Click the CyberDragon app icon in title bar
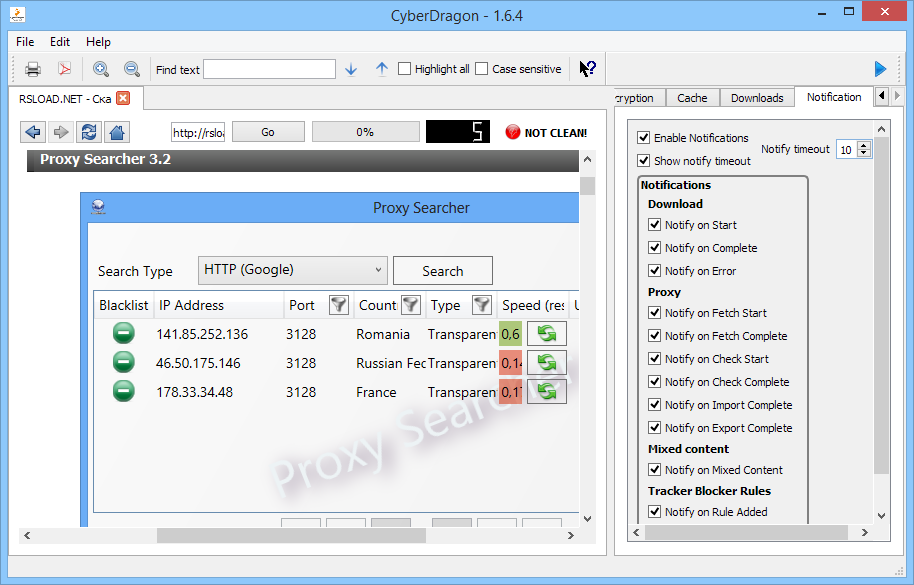 [17, 15]
